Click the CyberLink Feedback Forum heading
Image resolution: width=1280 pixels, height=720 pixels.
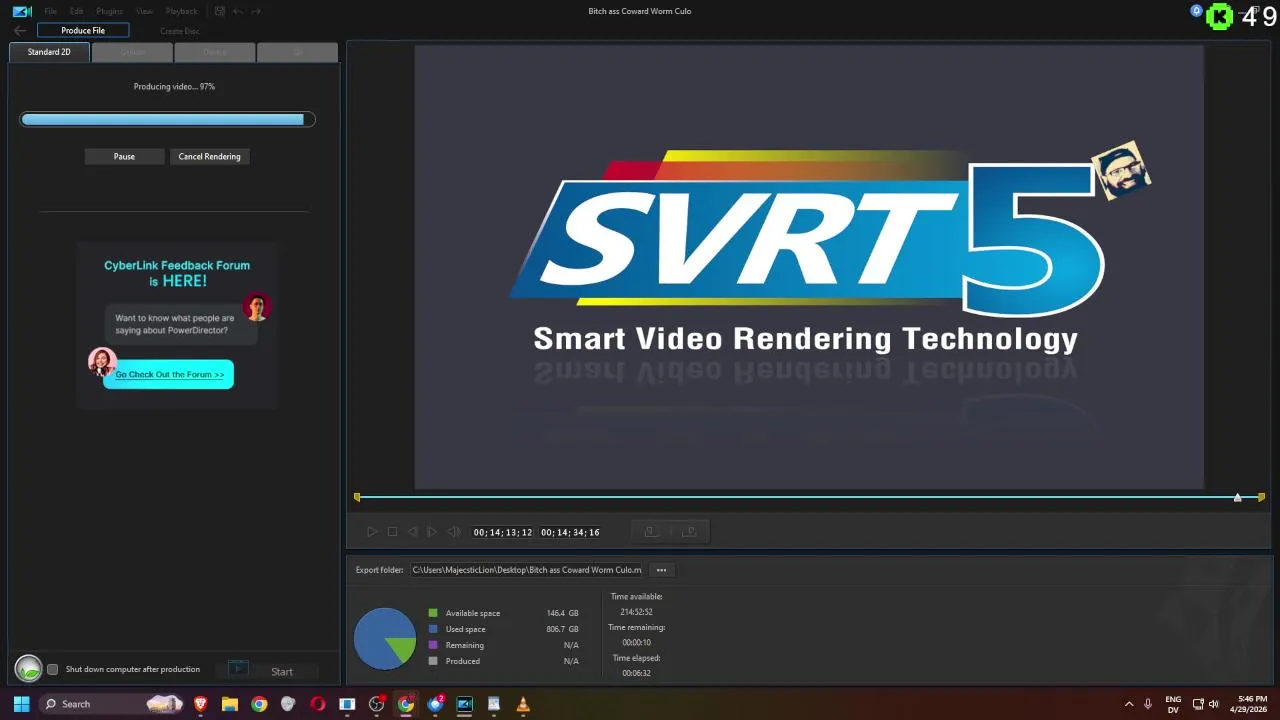point(177,273)
